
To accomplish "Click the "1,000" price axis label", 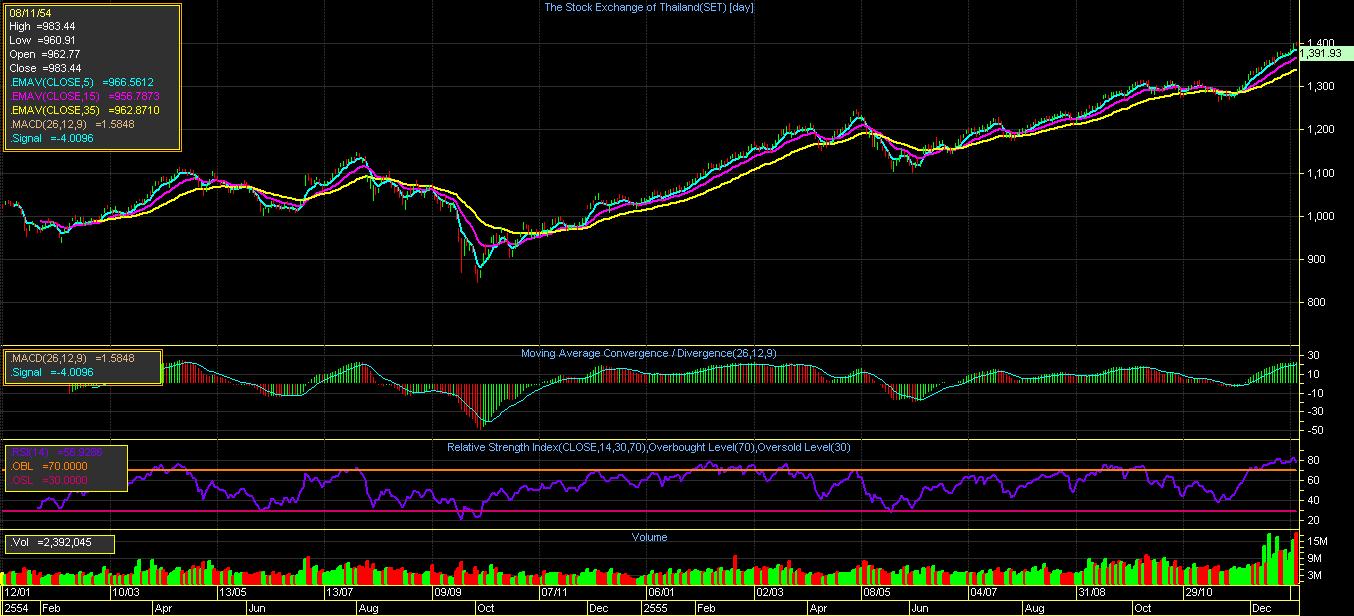I will tap(1321, 216).
